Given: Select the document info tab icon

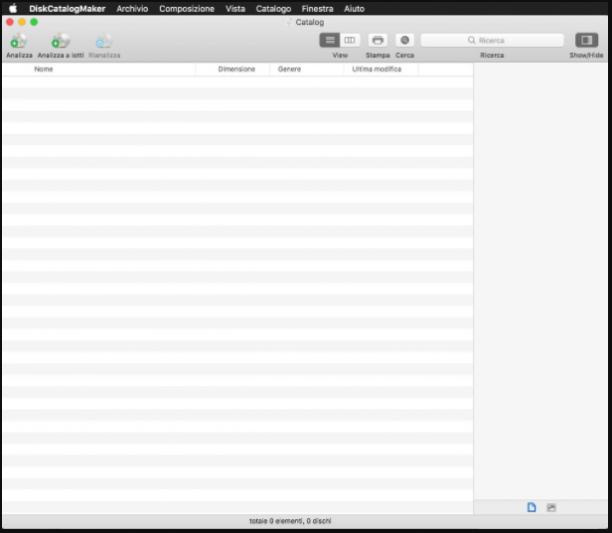Looking at the screenshot, I should coord(532,507).
